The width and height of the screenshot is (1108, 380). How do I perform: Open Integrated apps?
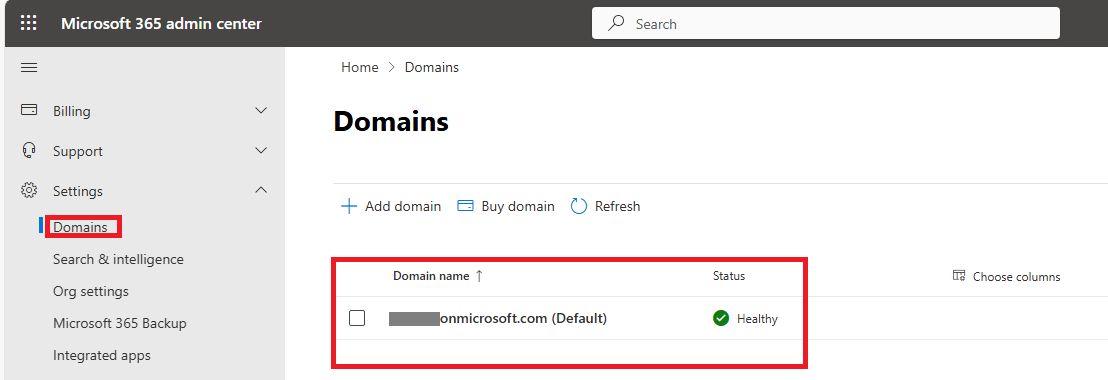[102, 355]
